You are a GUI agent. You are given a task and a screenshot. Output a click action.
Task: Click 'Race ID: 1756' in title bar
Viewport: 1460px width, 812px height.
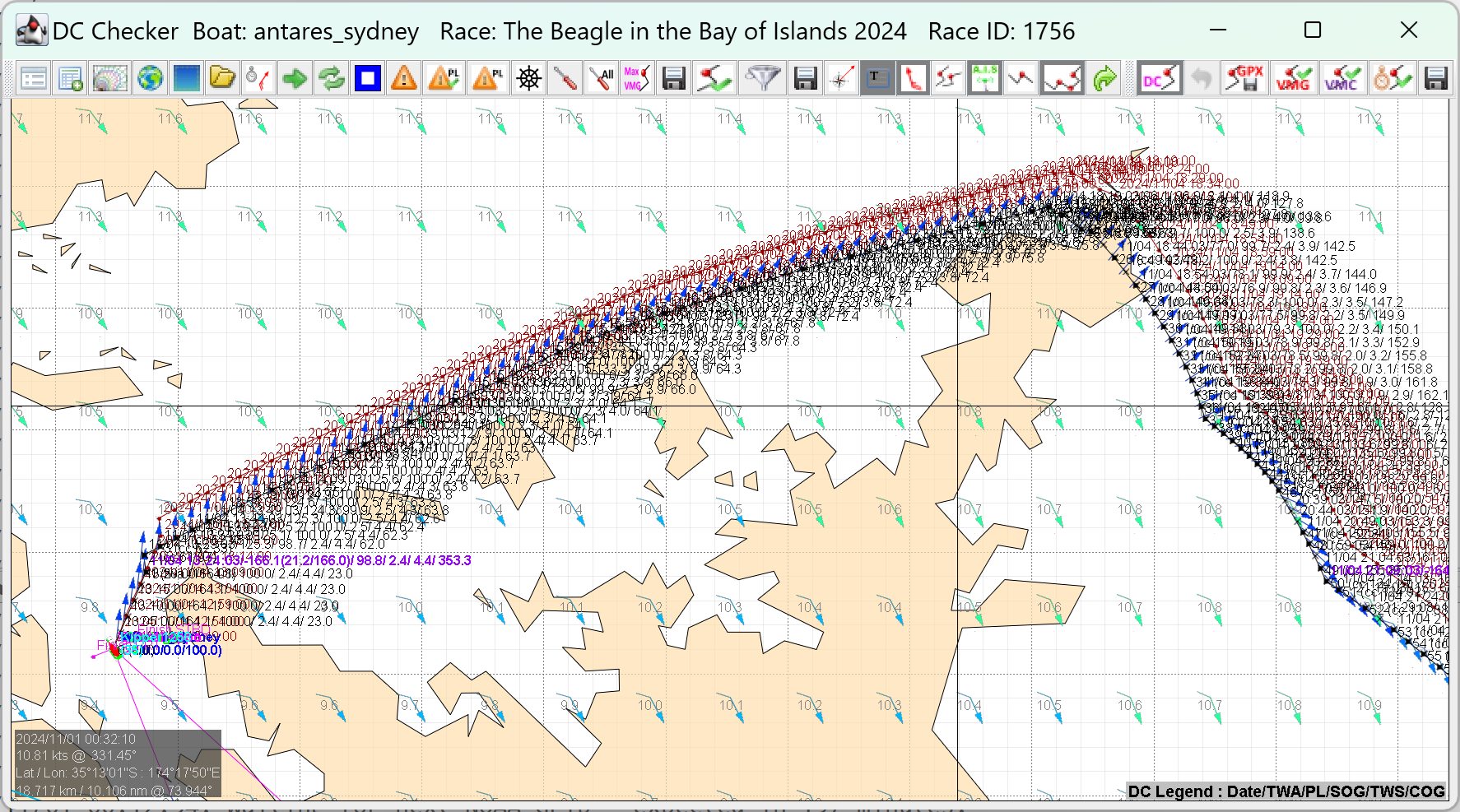[x=1002, y=31]
